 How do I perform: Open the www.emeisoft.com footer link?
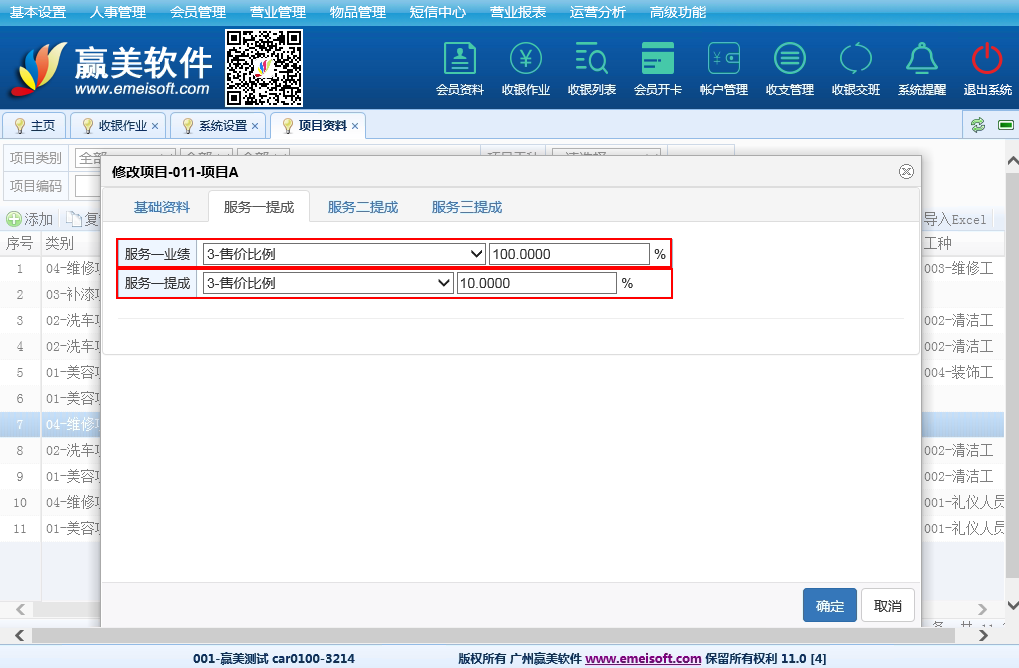click(x=642, y=658)
